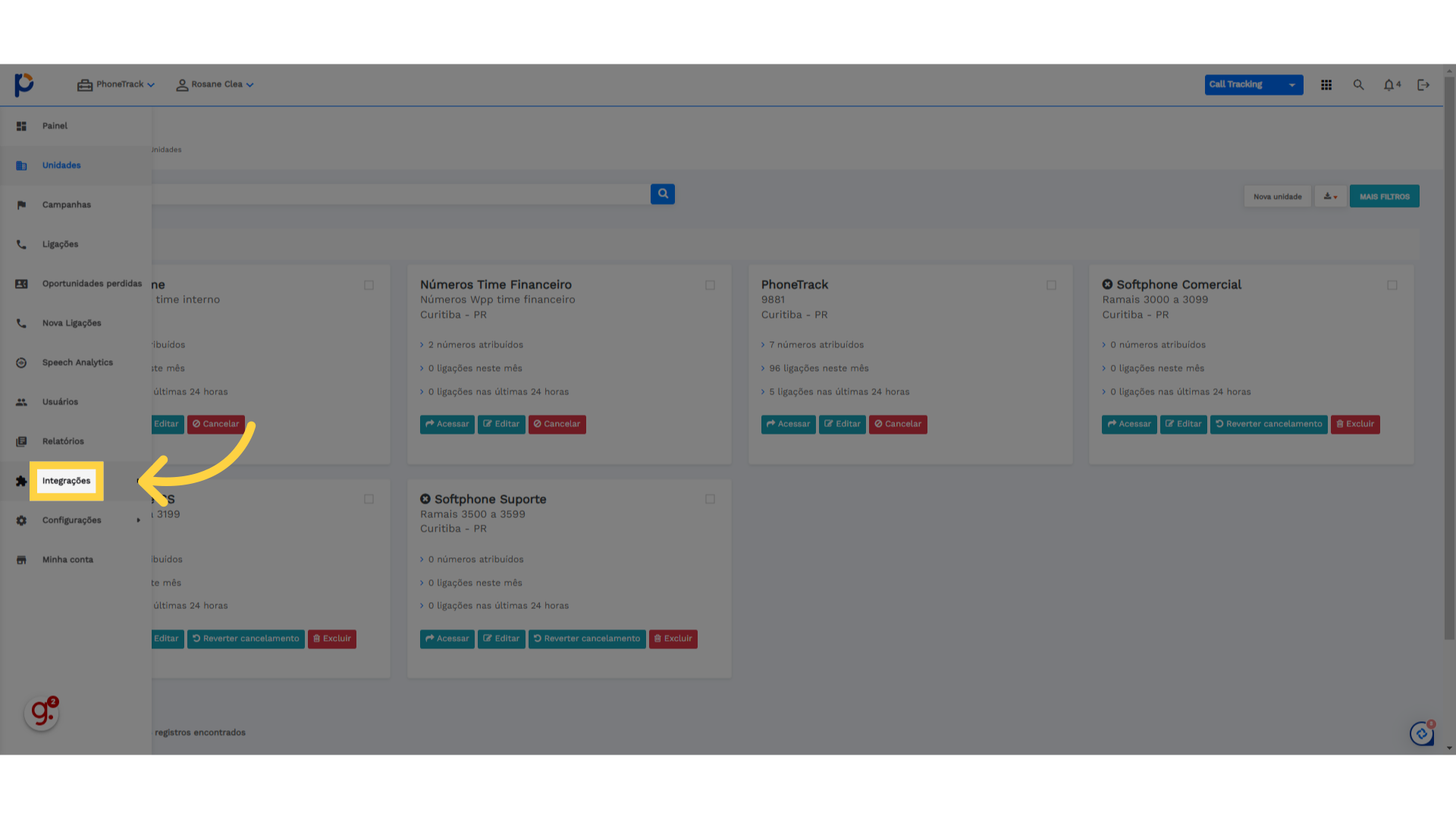This screenshot has width=1456, height=819.
Task: Click the Softphone Comercial cancelled status icon
Action: click(x=1107, y=284)
